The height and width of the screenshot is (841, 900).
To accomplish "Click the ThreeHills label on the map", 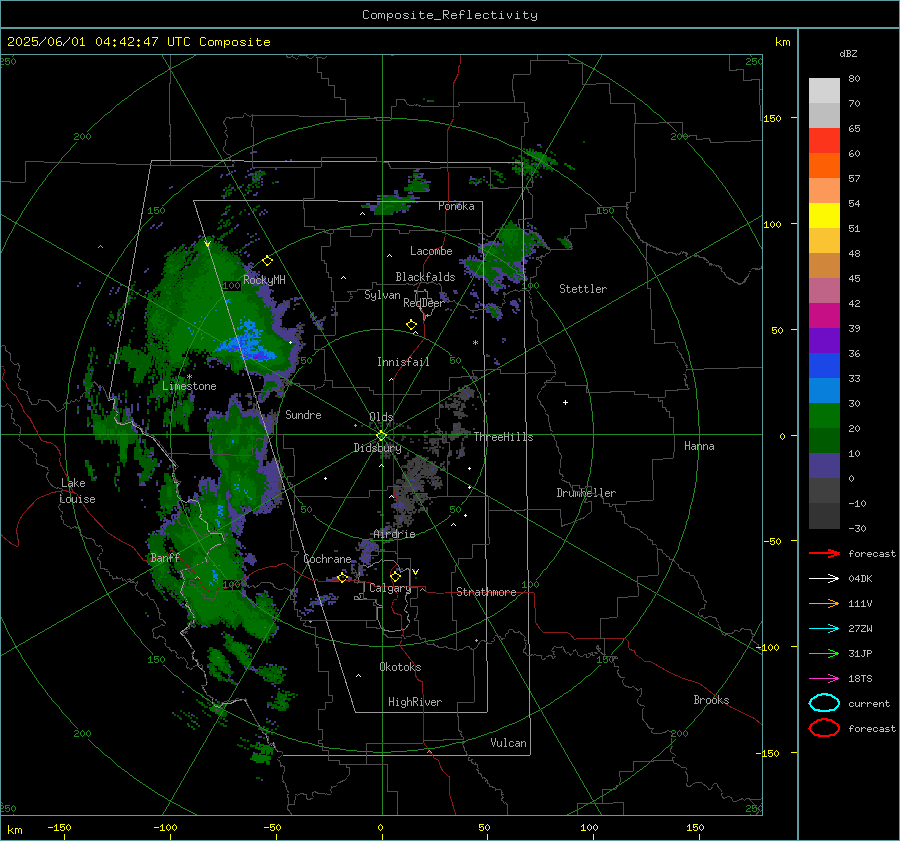I will [503, 437].
